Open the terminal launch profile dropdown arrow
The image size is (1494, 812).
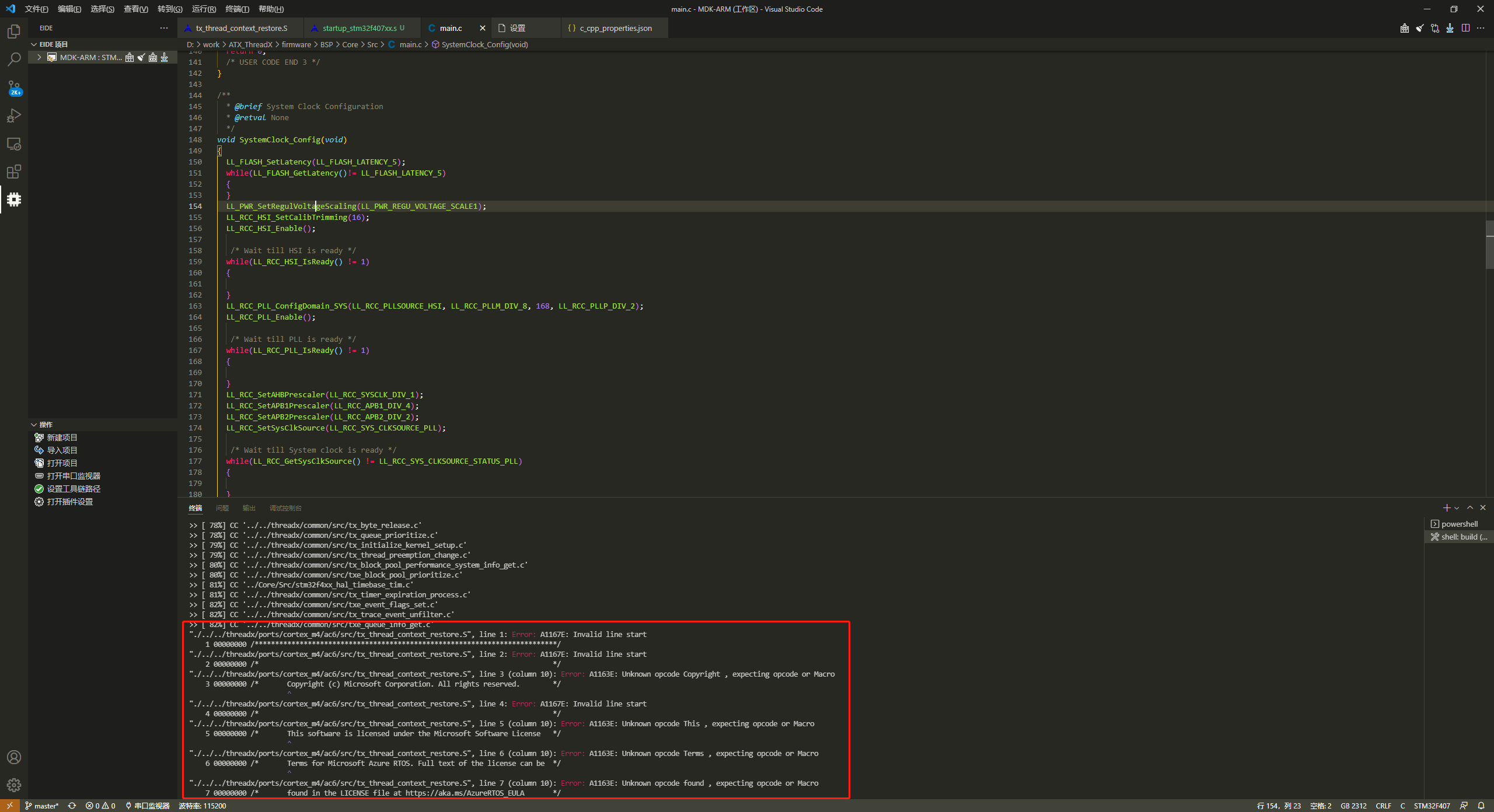(x=1455, y=508)
